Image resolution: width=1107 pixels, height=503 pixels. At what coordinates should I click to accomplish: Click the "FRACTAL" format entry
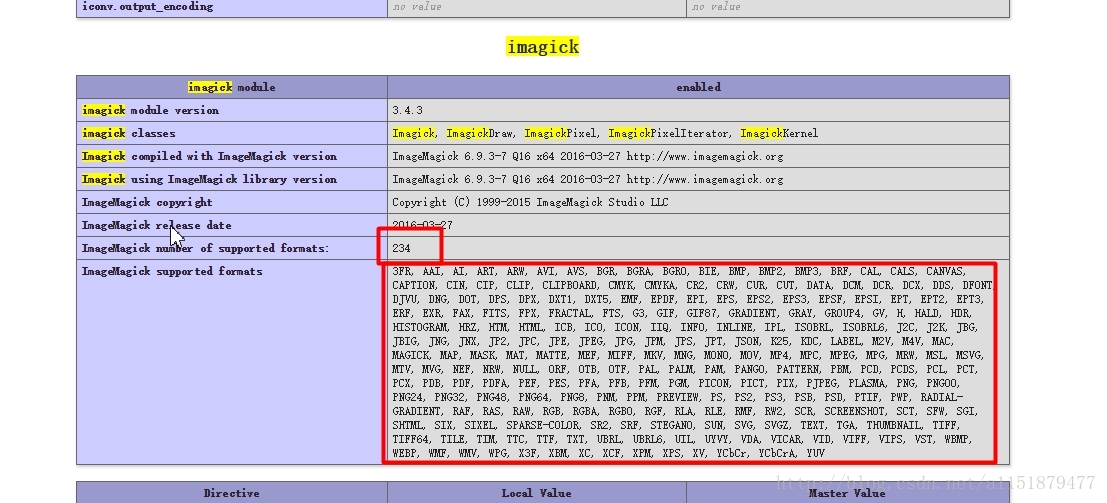click(570, 313)
